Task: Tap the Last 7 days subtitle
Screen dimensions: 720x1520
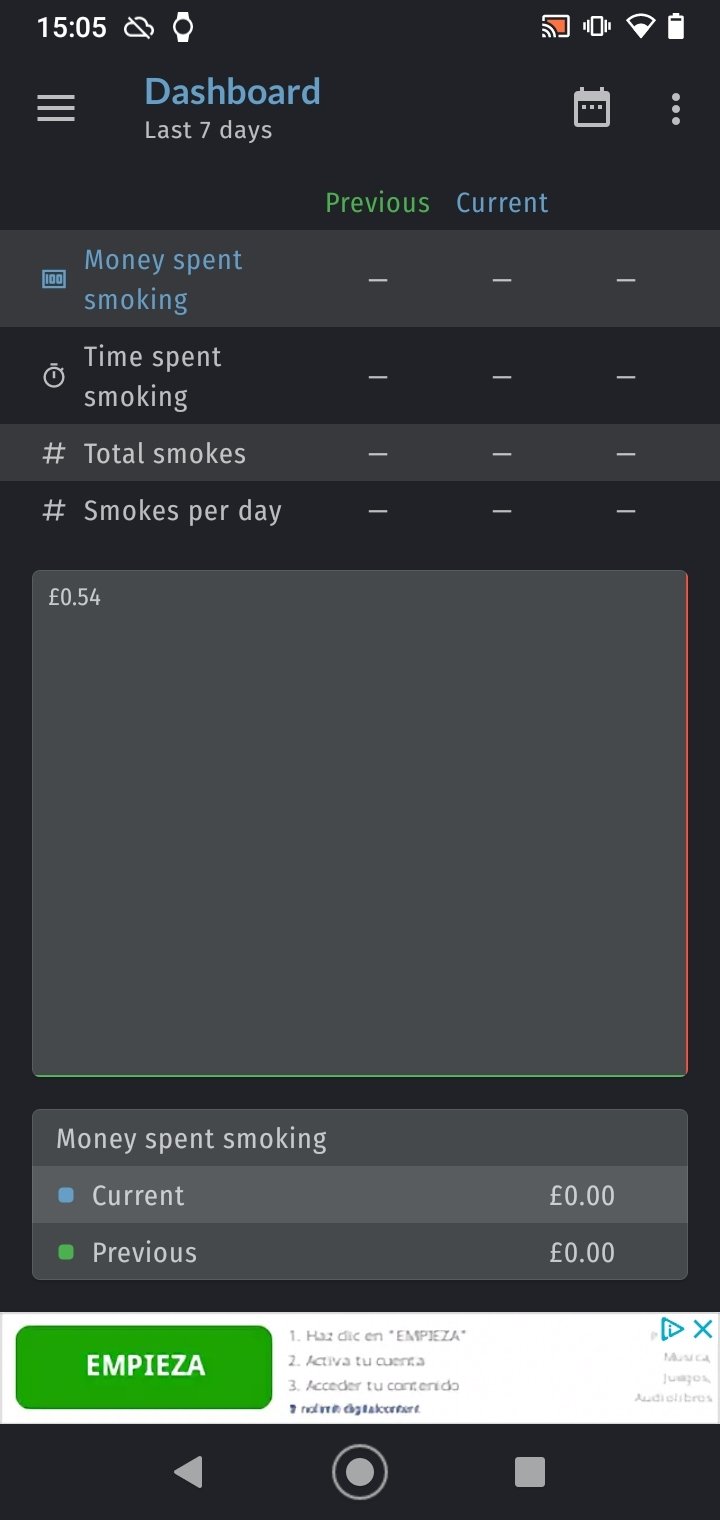Action: pos(208,131)
